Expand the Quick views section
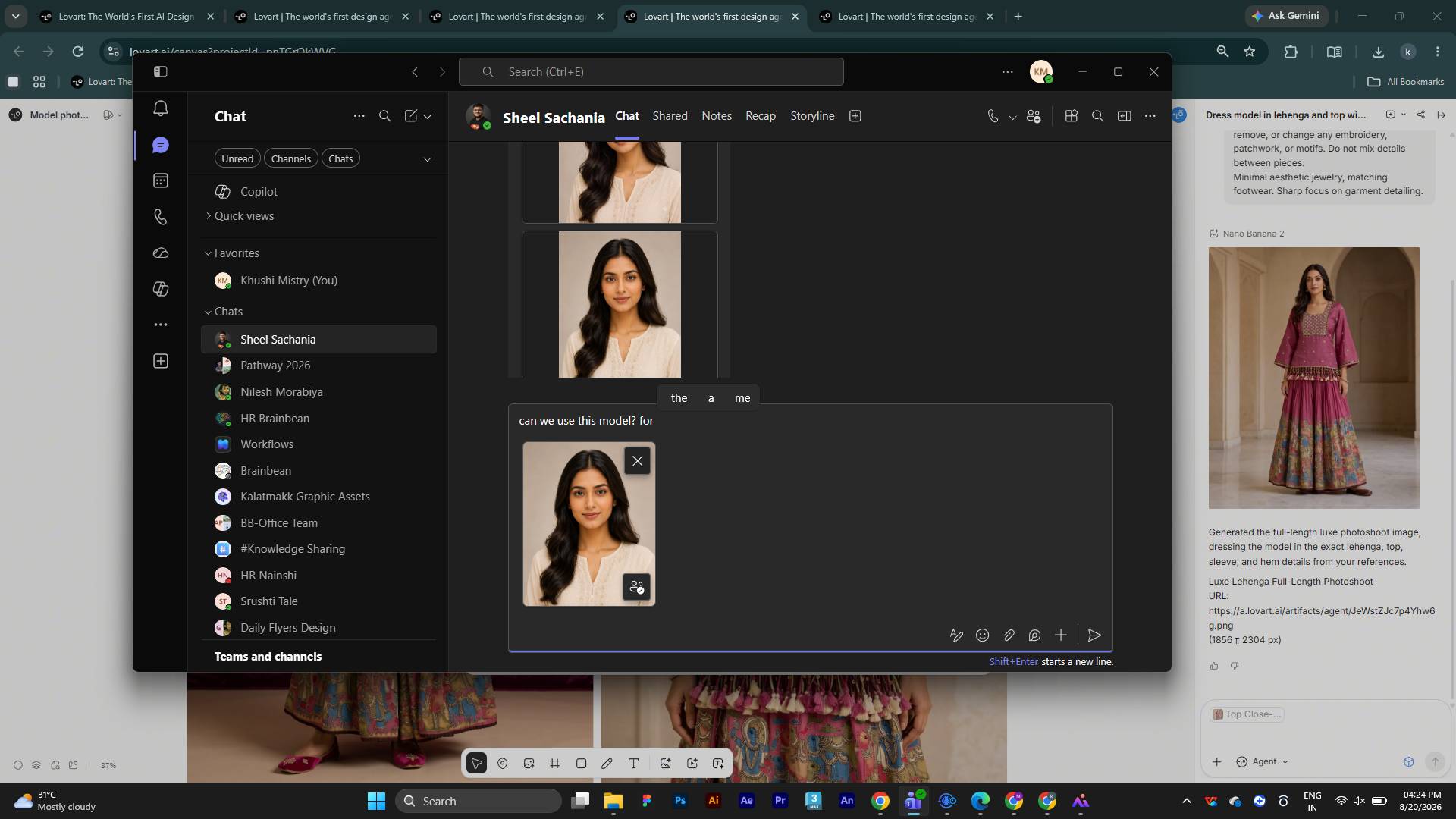This screenshot has width=1456, height=819. point(208,216)
